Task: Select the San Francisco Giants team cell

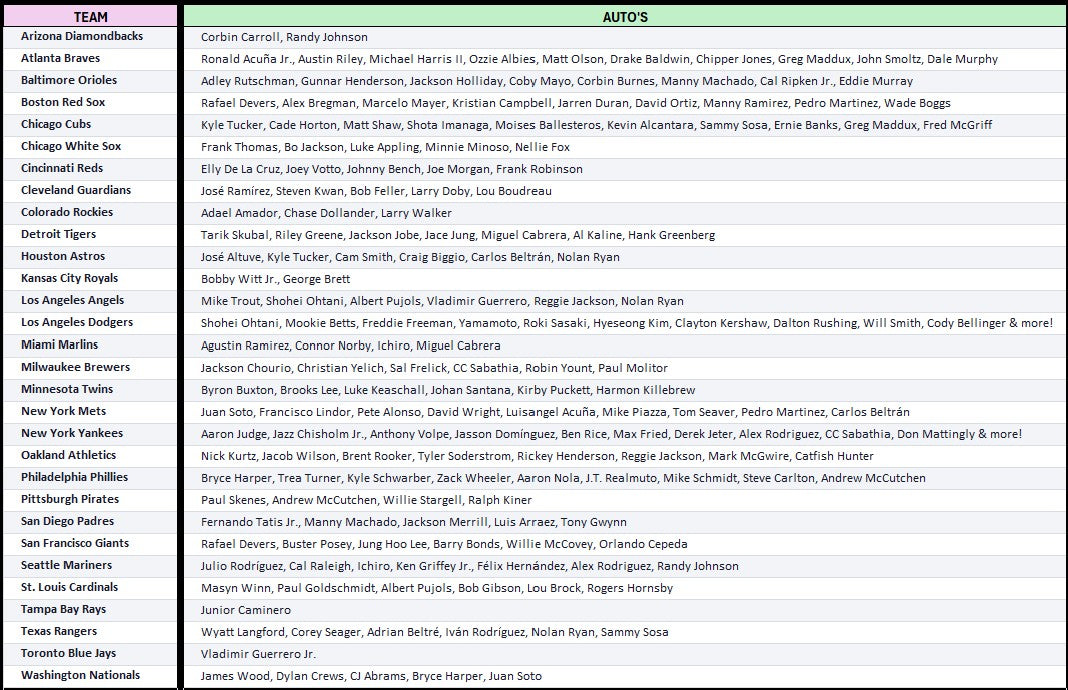Action: pos(90,544)
